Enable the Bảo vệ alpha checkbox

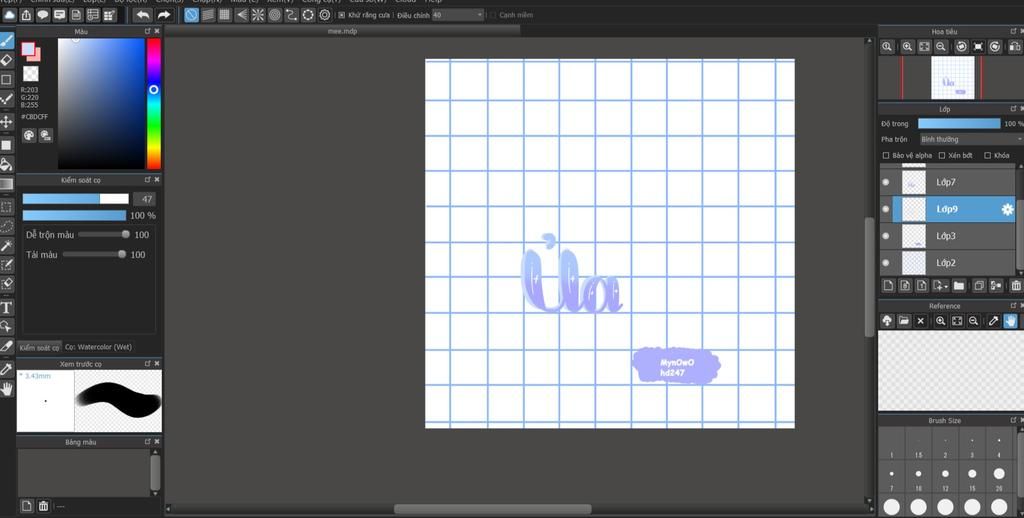tap(886, 155)
